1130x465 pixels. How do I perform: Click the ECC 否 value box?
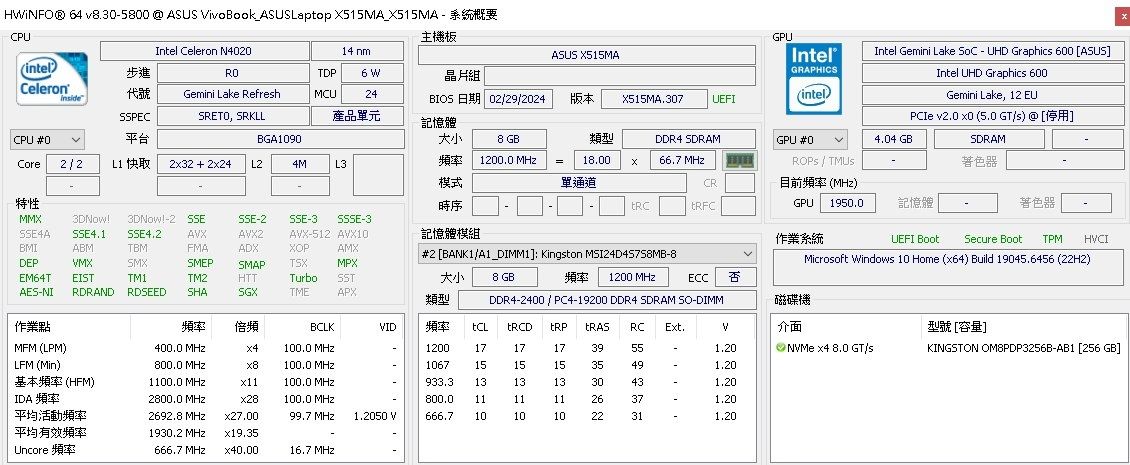point(735,277)
